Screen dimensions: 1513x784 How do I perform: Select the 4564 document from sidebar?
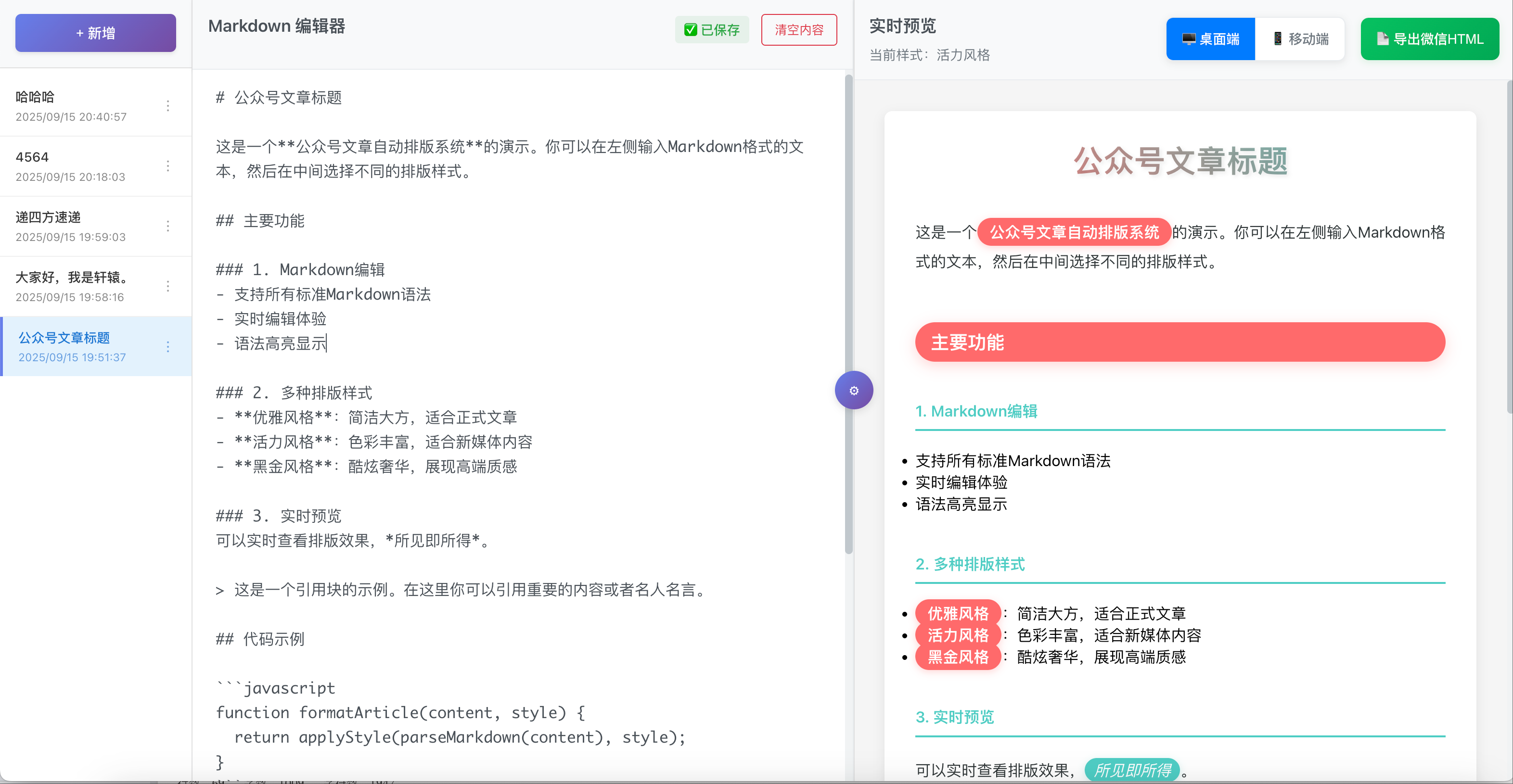click(x=77, y=166)
